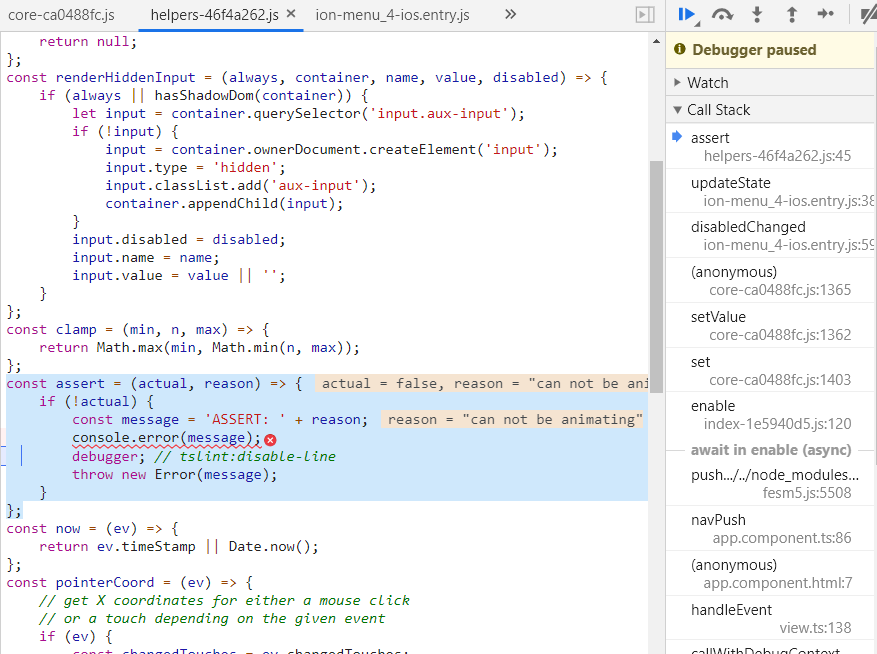This screenshot has width=877, height=654.
Task: Select push frame at fesm5.js:5508
Action: [x=771, y=483]
